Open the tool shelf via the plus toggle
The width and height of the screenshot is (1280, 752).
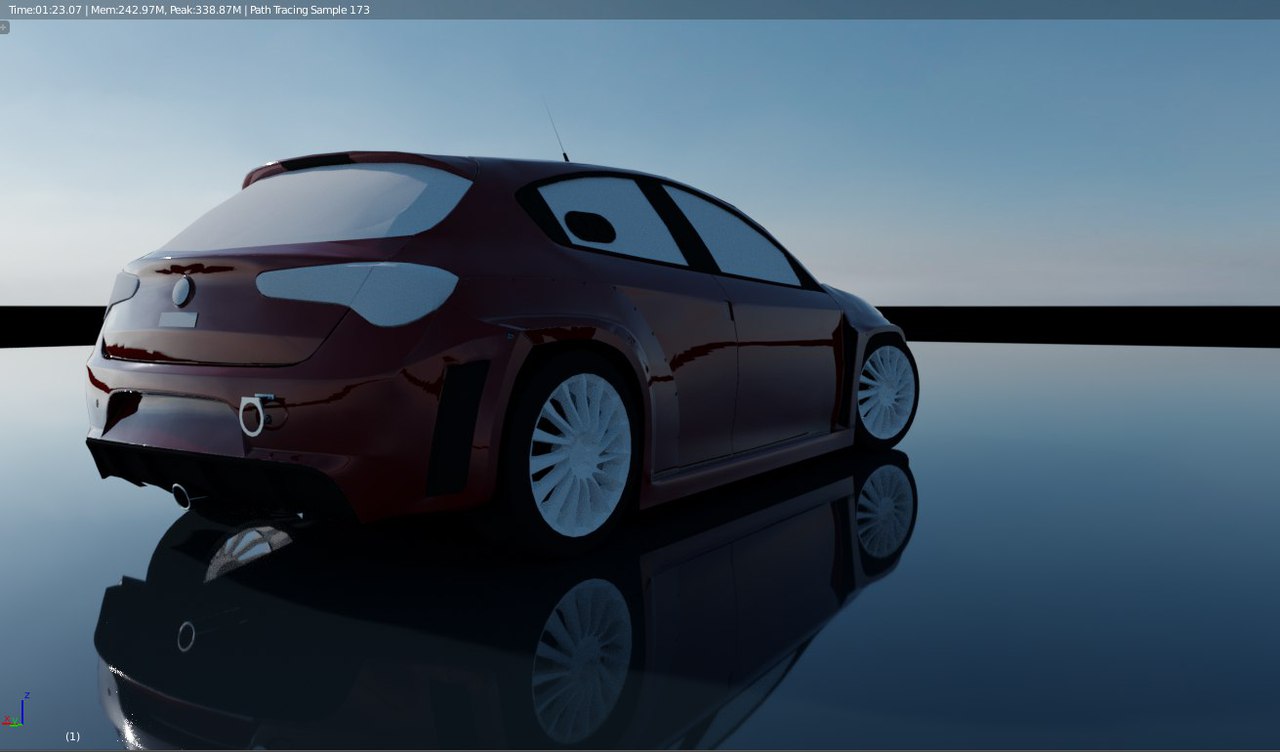(4, 28)
